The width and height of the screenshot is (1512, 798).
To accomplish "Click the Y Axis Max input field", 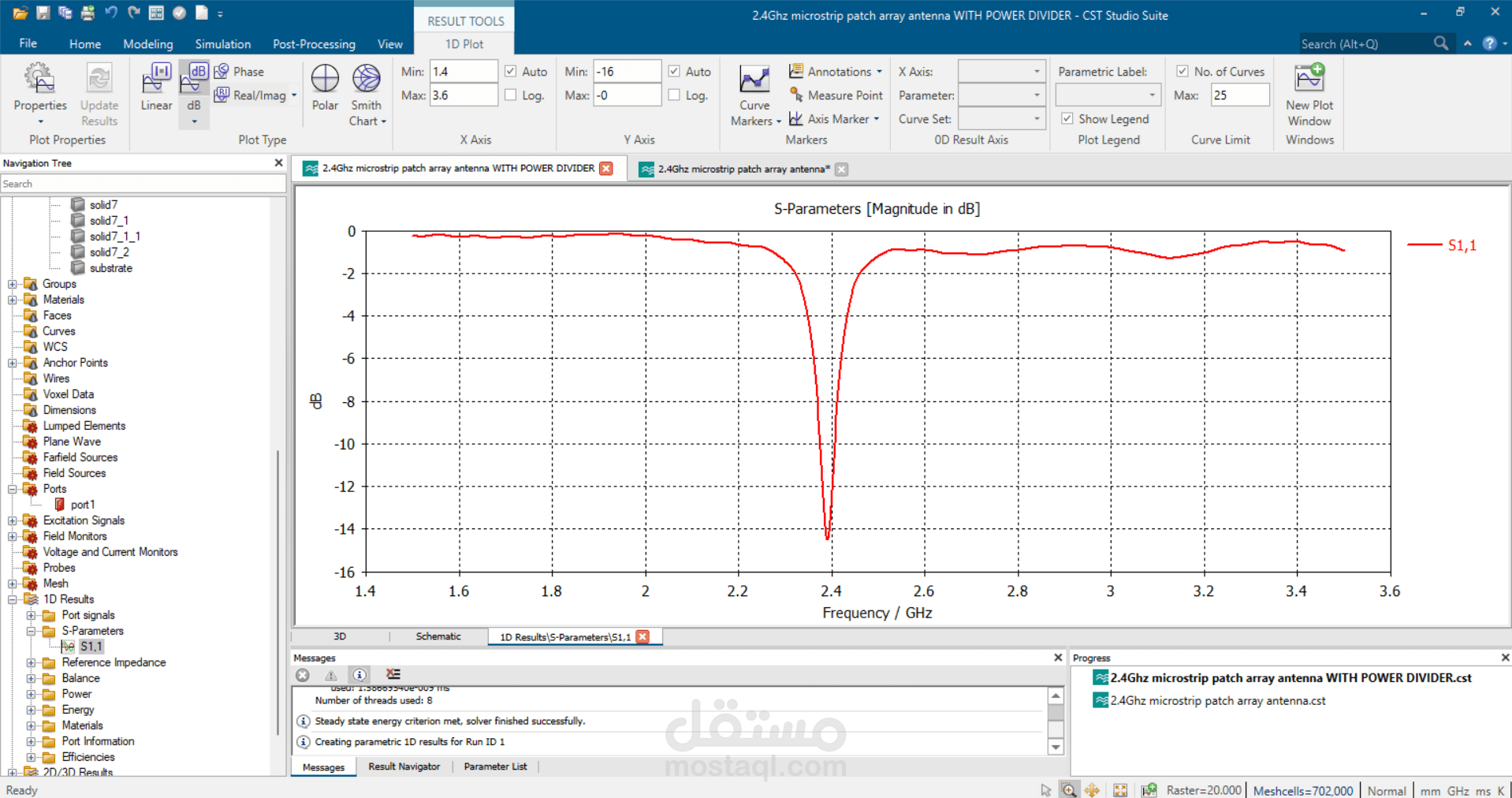I will click(x=627, y=95).
